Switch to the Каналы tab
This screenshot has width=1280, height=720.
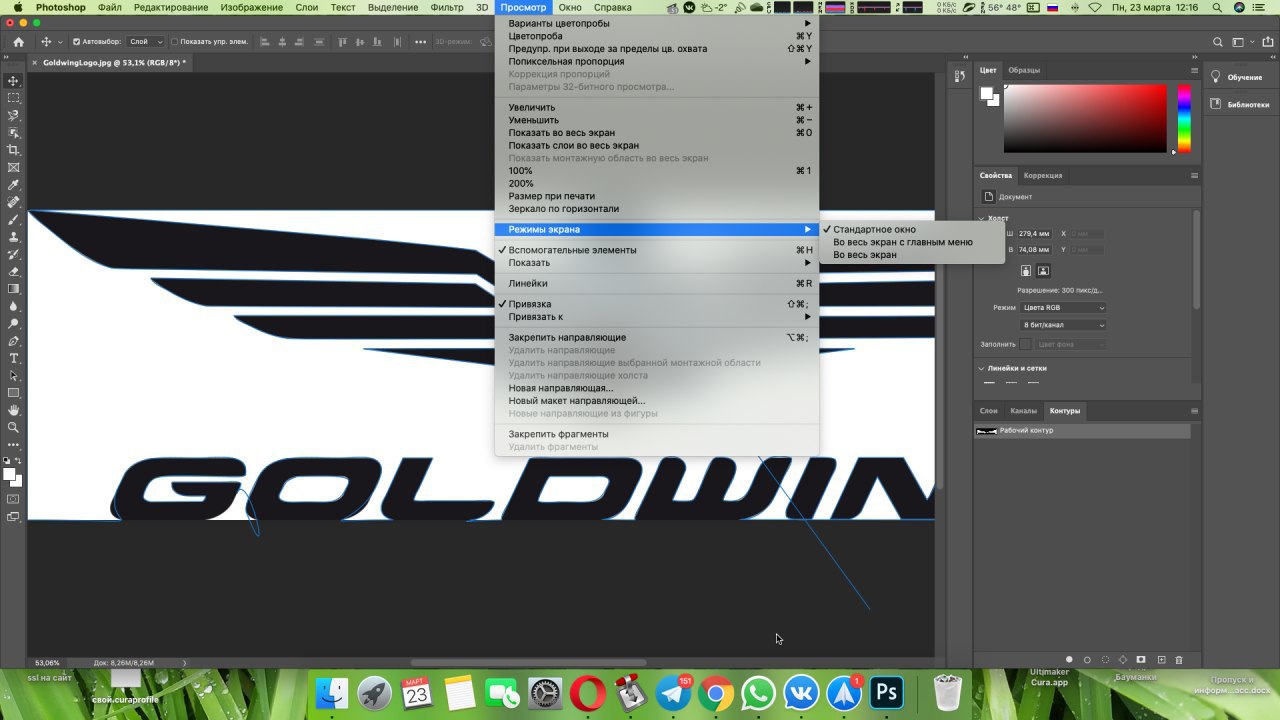tap(1023, 411)
